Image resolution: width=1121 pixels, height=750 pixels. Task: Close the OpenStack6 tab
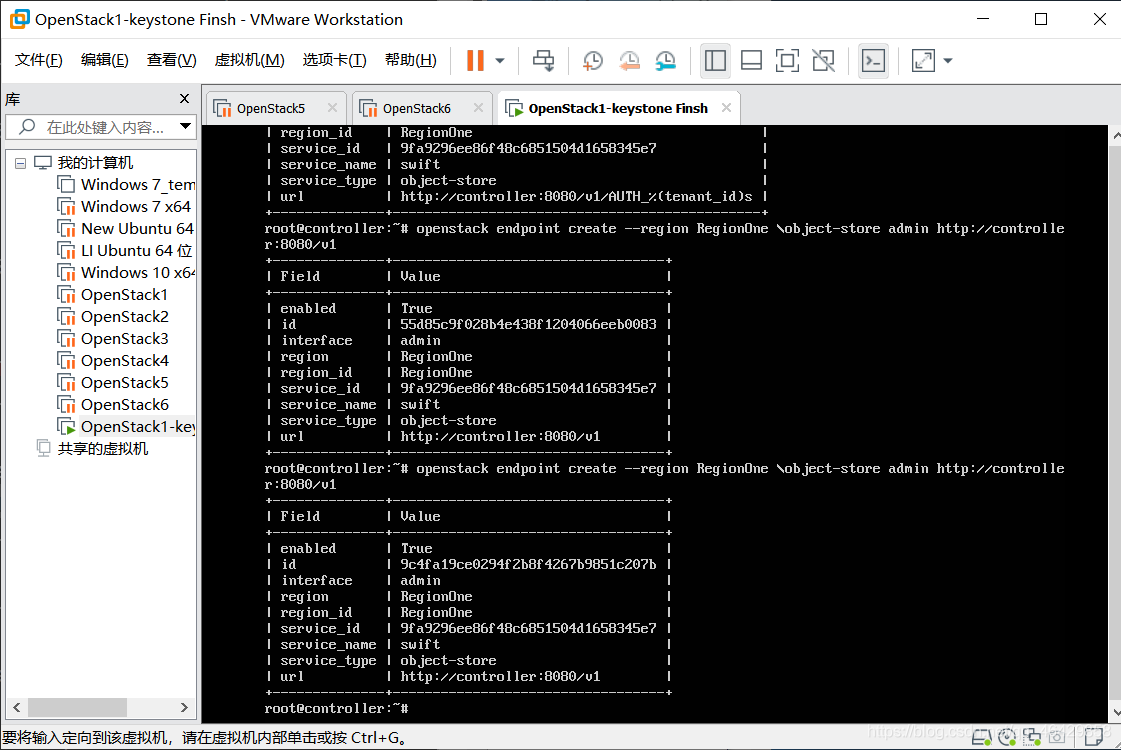[478, 108]
